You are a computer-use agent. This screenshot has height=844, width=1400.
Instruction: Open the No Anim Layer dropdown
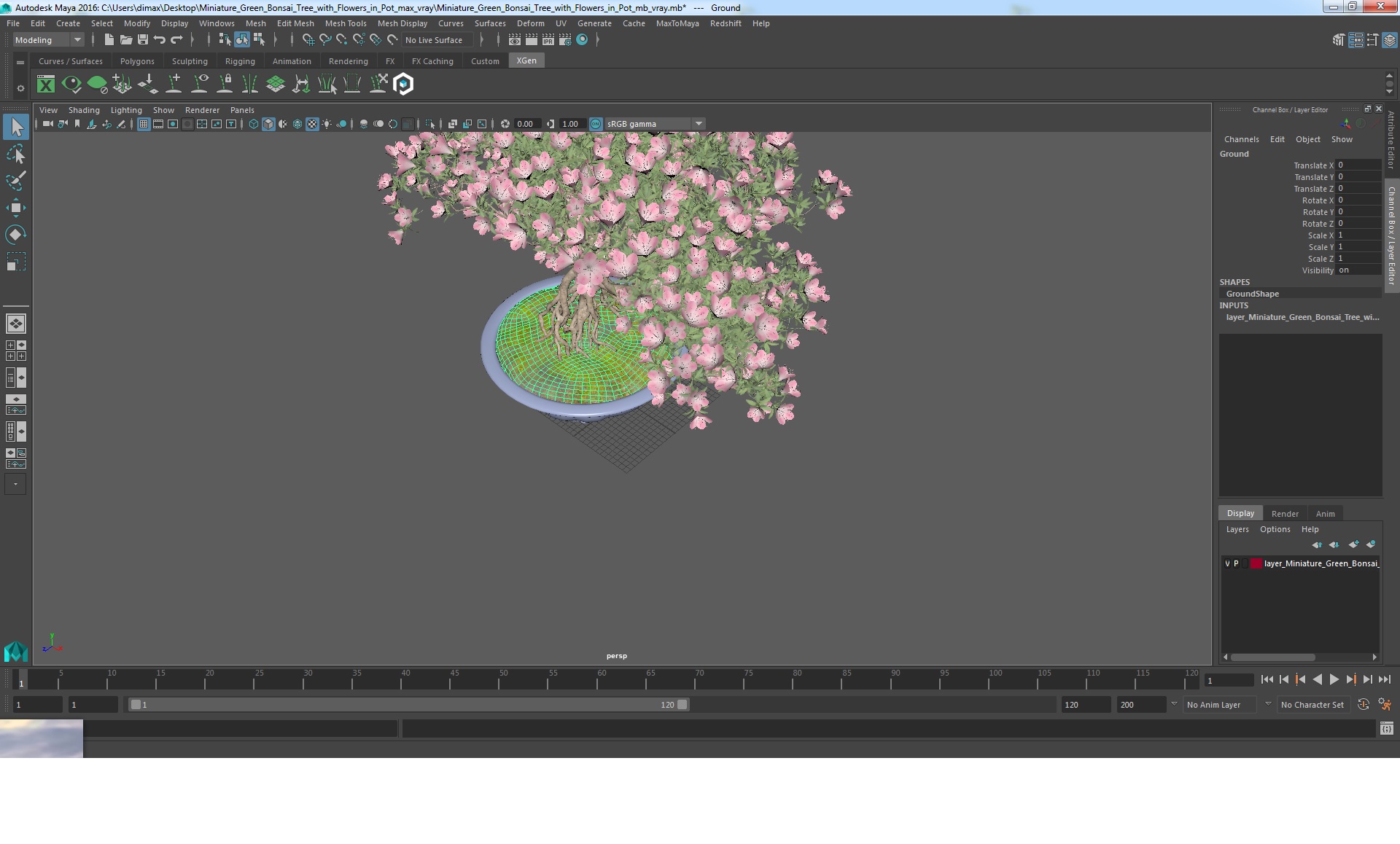[x=1267, y=705]
